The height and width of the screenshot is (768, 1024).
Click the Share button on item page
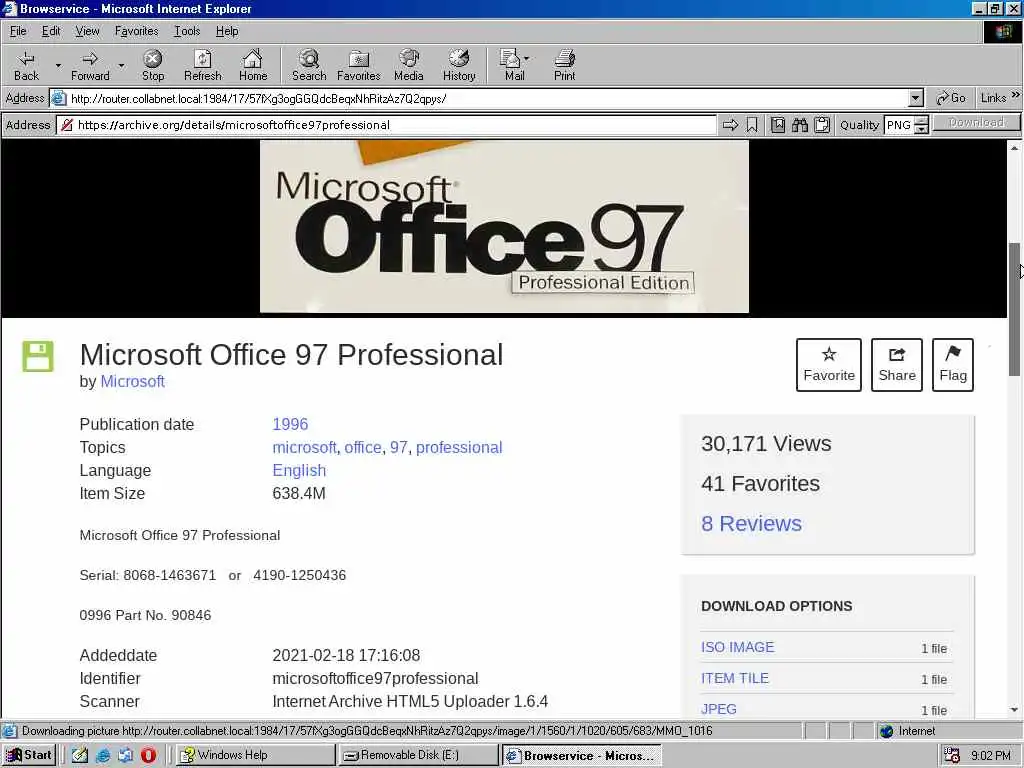pos(897,365)
